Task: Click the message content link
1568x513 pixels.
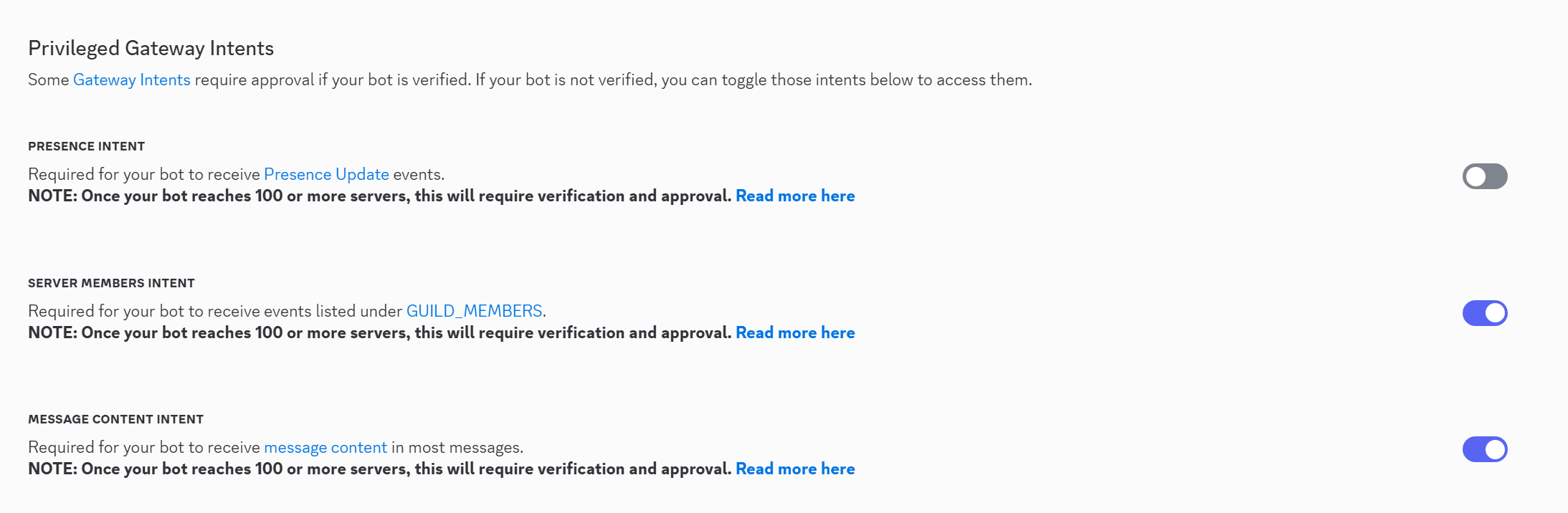Action: coord(326,447)
